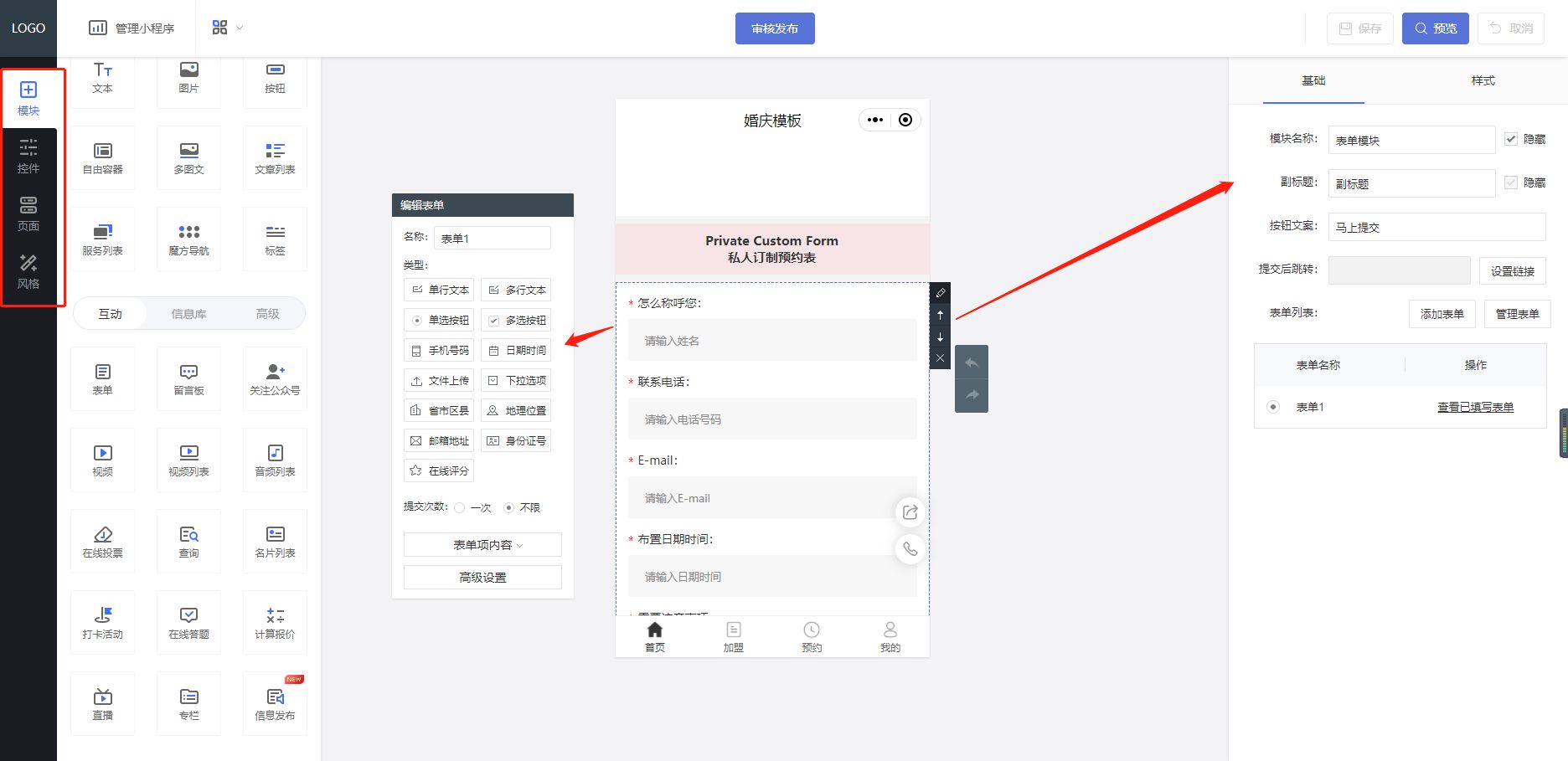Add the 按钮 module
The height and width of the screenshot is (761, 1568).
275,78
